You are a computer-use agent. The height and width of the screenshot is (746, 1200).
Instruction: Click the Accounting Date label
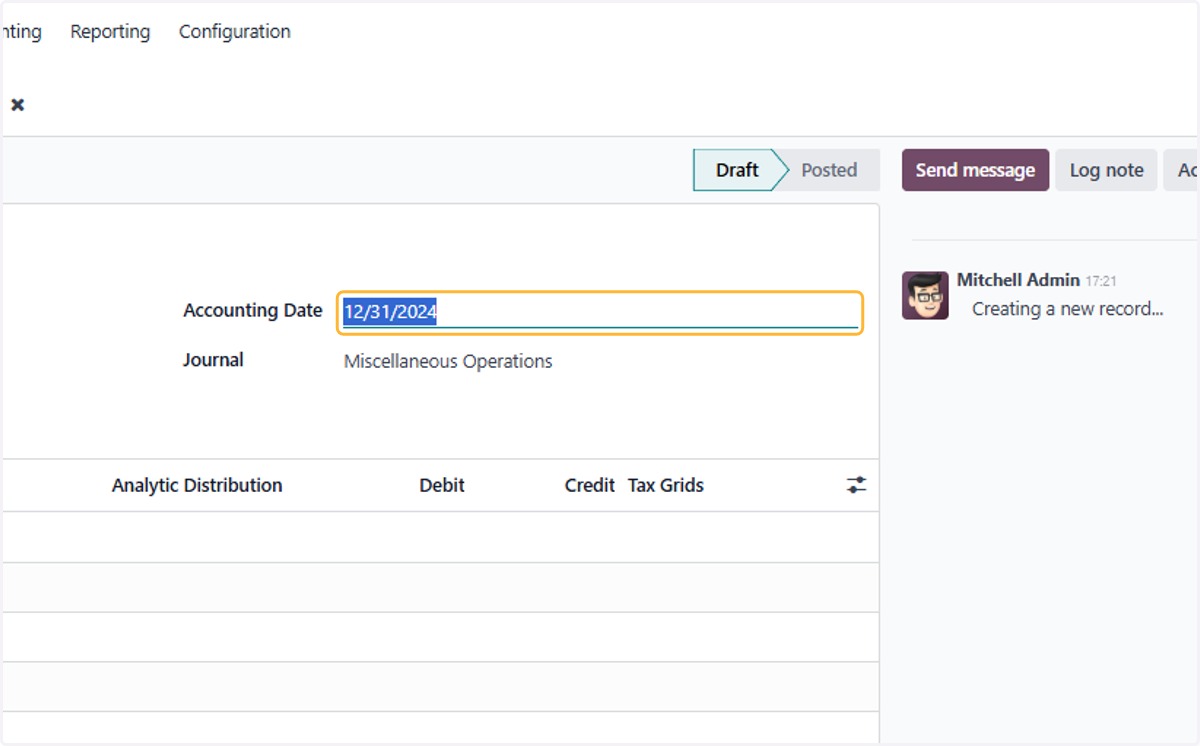[x=252, y=311]
